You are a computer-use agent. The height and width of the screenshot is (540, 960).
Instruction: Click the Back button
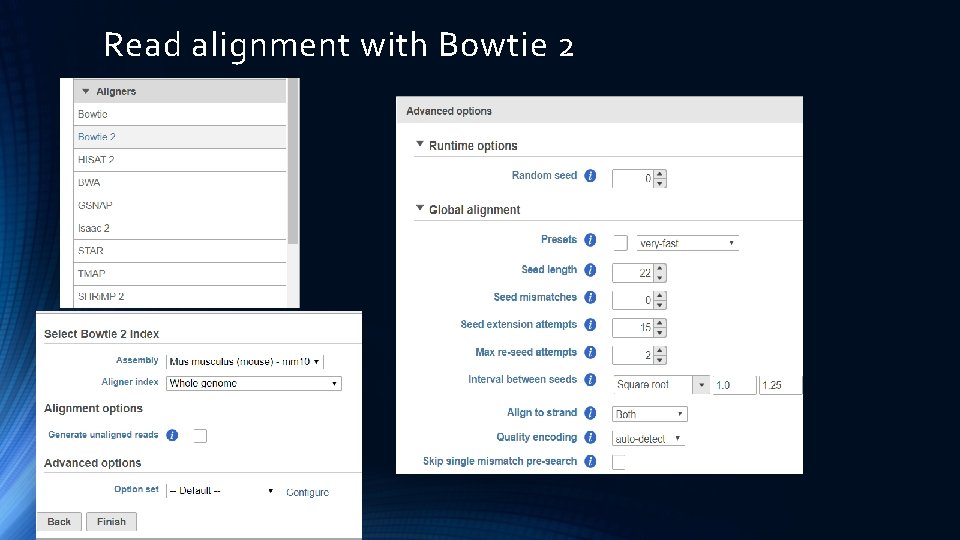[59, 522]
